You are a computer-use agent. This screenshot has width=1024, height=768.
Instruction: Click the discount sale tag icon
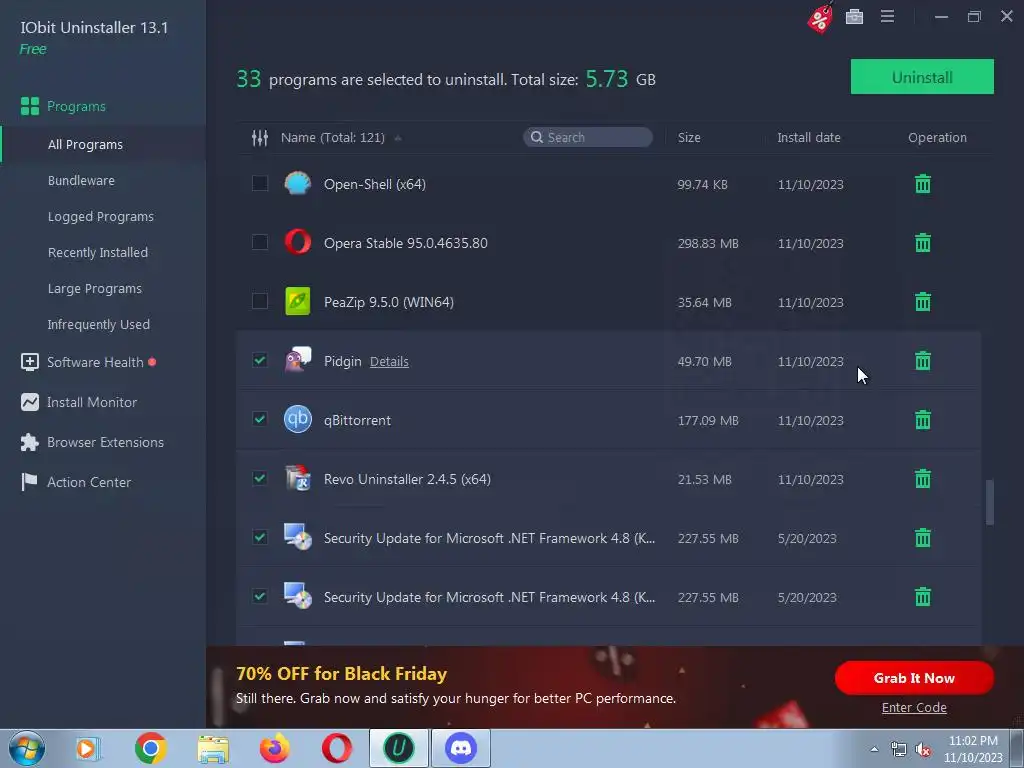[x=820, y=18]
